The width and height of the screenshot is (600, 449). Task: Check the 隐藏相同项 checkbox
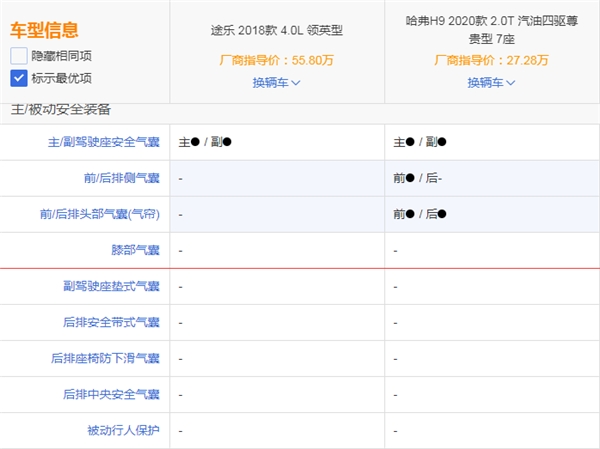tap(19, 56)
